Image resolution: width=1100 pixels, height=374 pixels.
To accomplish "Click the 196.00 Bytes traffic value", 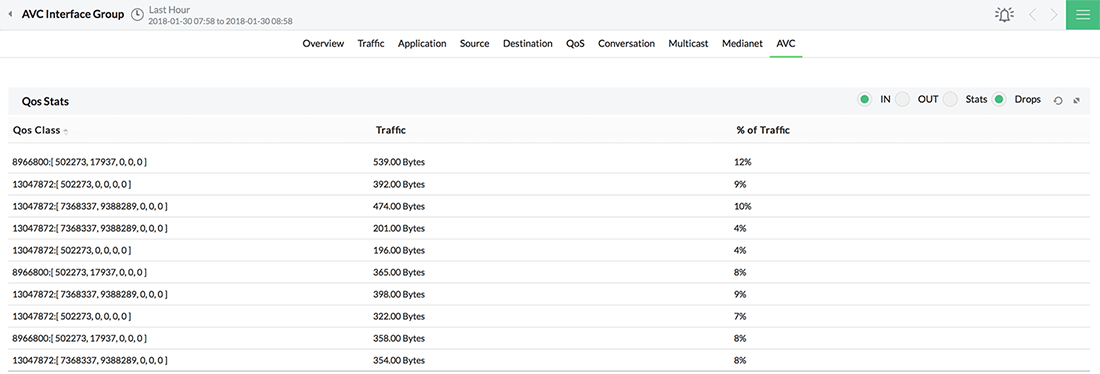I will point(399,250).
